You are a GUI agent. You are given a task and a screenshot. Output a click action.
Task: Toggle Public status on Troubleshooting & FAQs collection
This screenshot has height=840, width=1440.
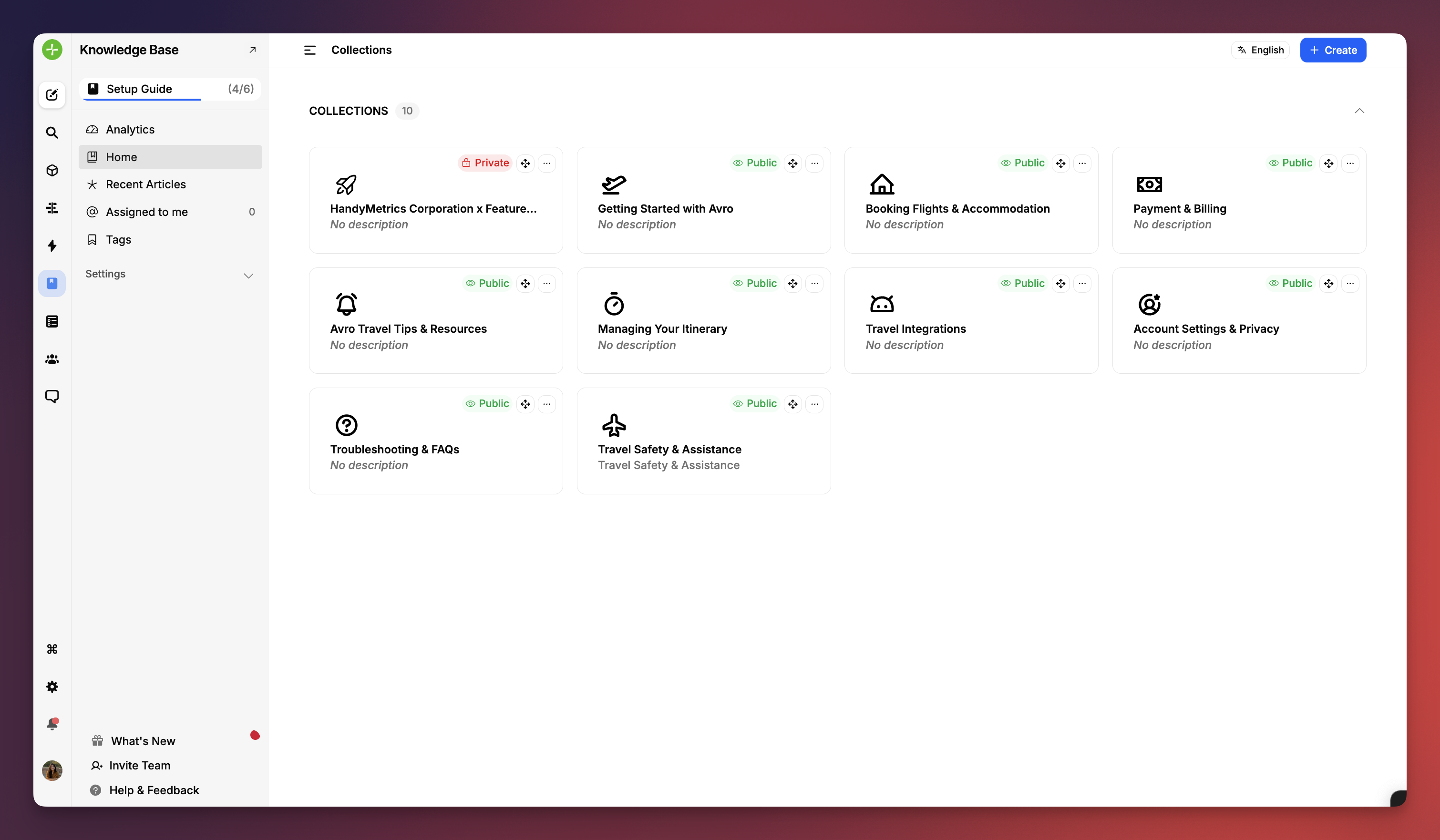pyautogui.click(x=486, y=403)
